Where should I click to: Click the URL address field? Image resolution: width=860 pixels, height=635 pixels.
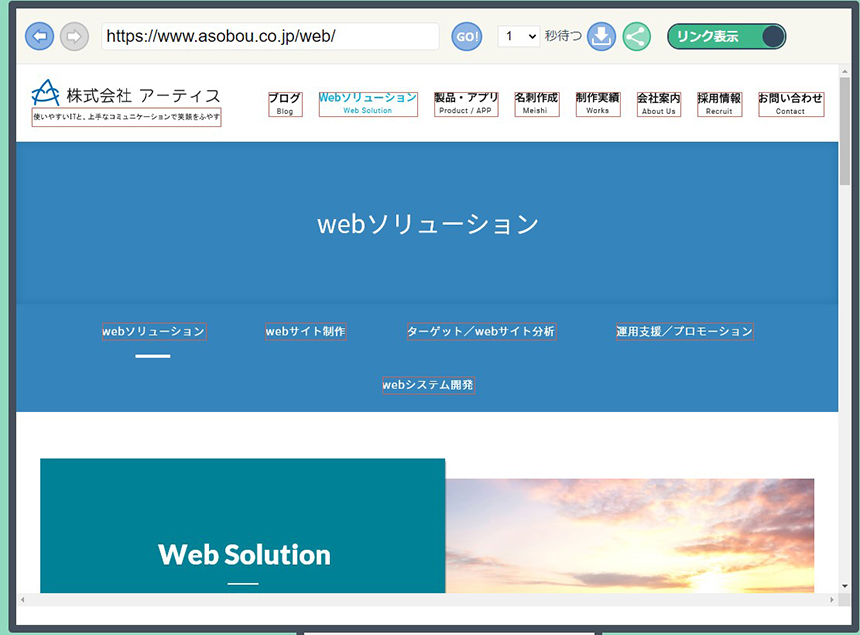coord(270,36)
